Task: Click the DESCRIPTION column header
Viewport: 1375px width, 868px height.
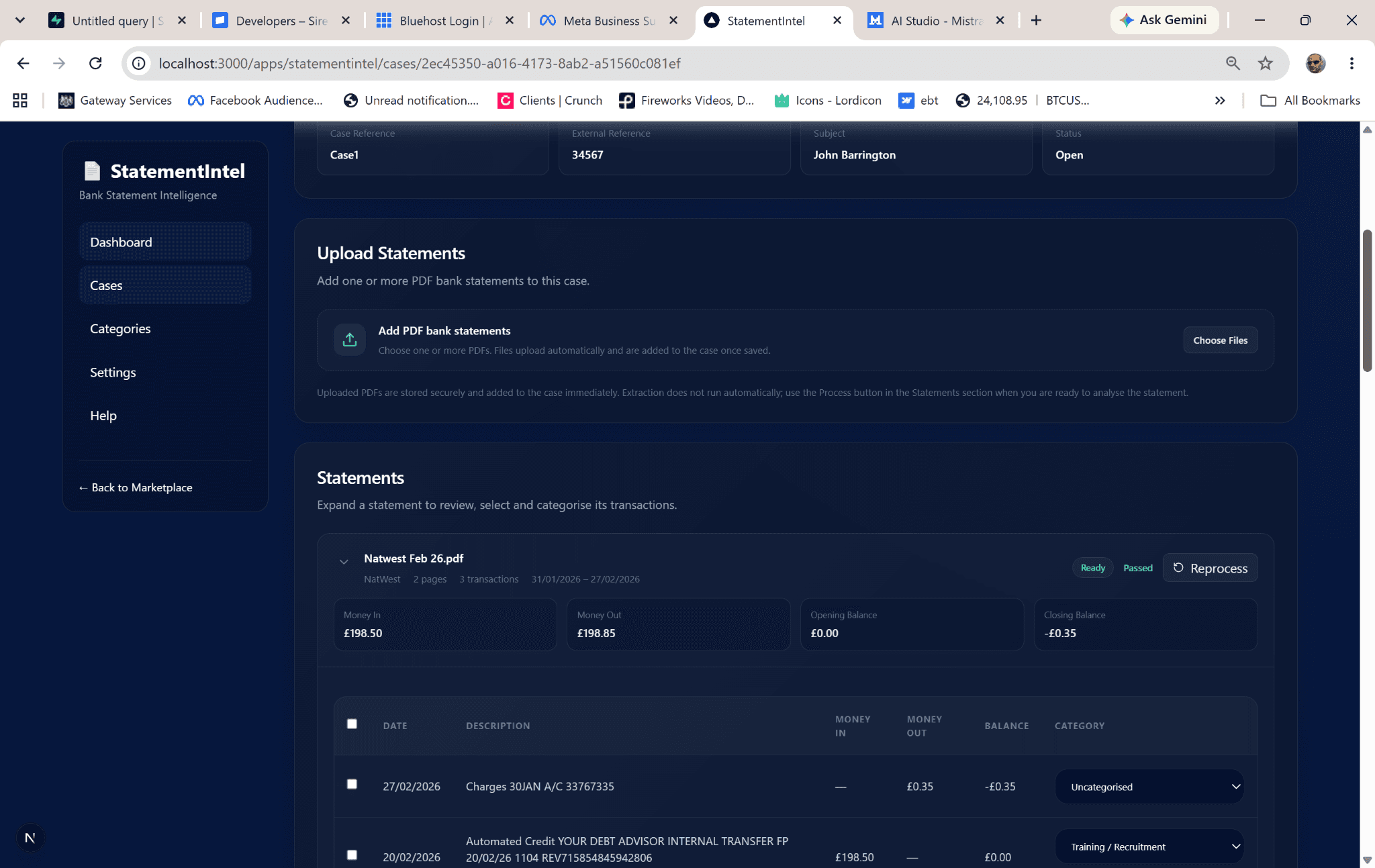Action: pyautogui.click(x=498, y=726)
